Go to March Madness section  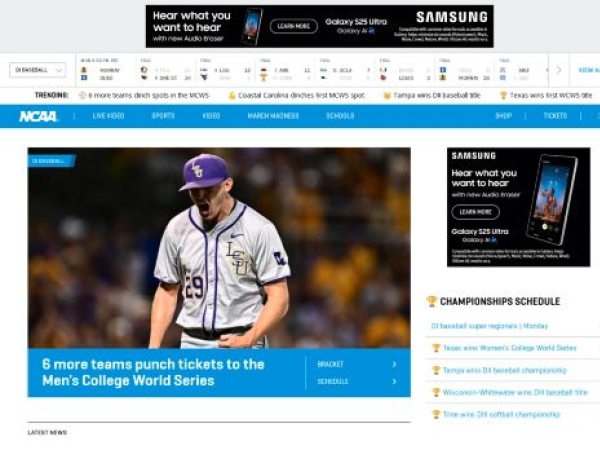pyautogui.click(x=272, y=116)
